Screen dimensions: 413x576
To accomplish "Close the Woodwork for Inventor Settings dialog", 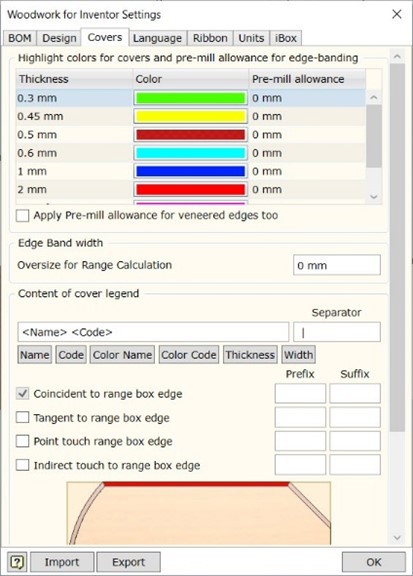I will (396, 14).
